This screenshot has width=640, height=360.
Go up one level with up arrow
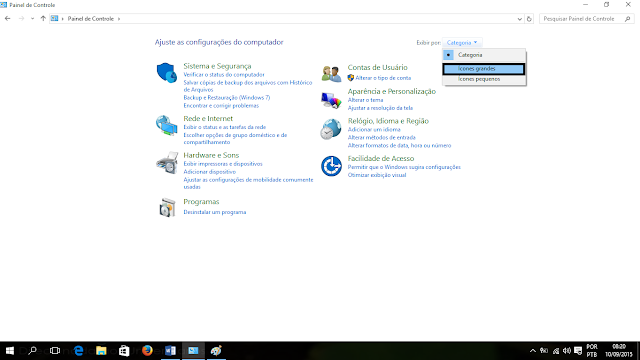click(43, 18)
